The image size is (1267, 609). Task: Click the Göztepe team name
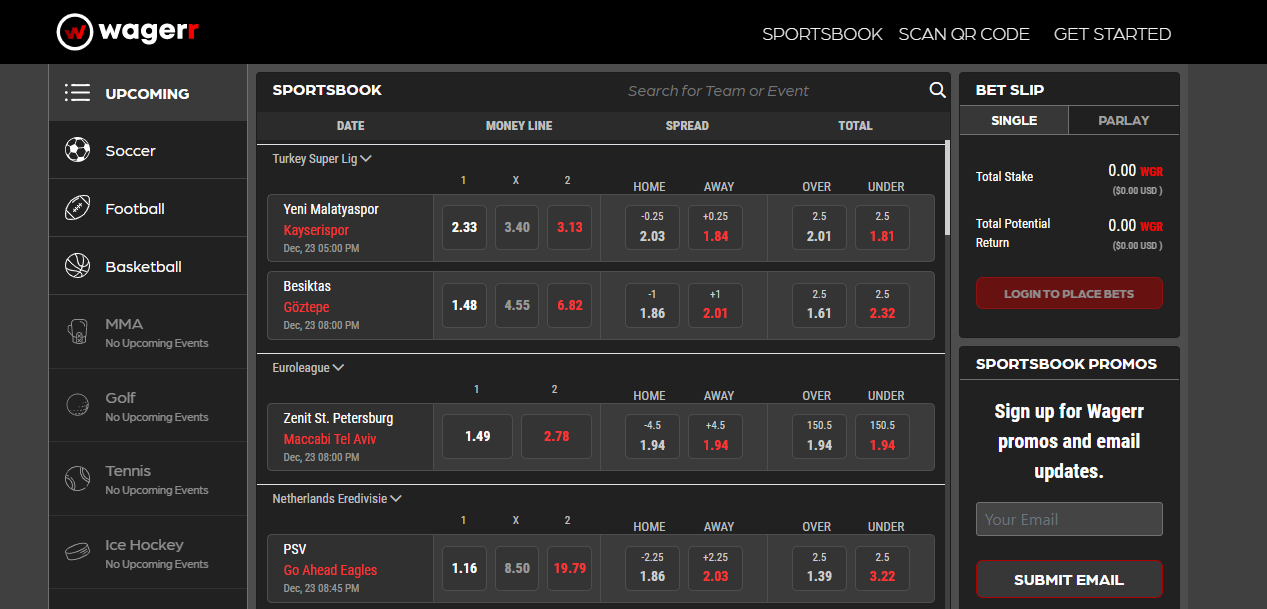tap(306, 307)
